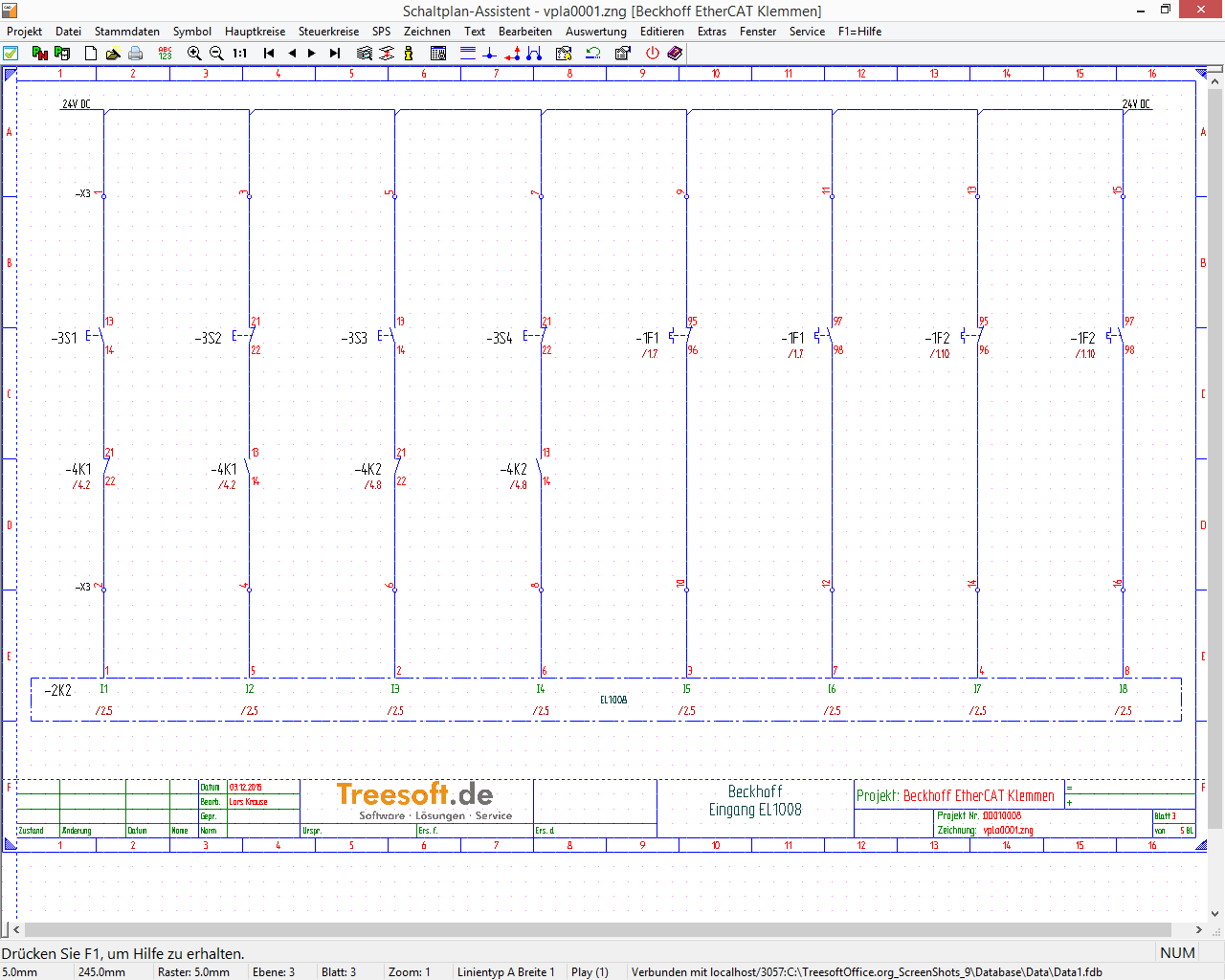The height and width of the screenshot is (980, 1225).
Task: Click the open folder icon
Action: pos(113,54)
